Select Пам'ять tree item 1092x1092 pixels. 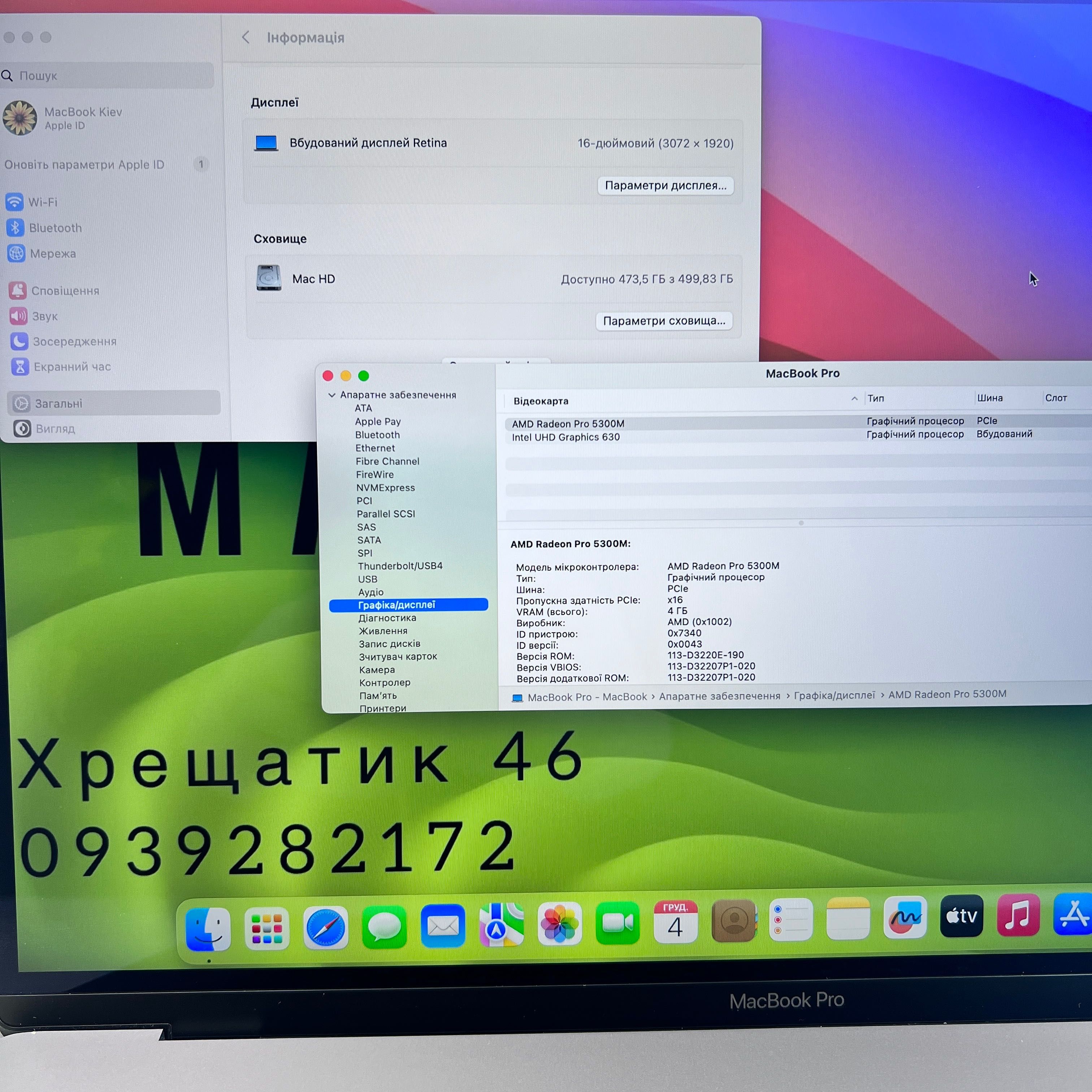point(378,696)
